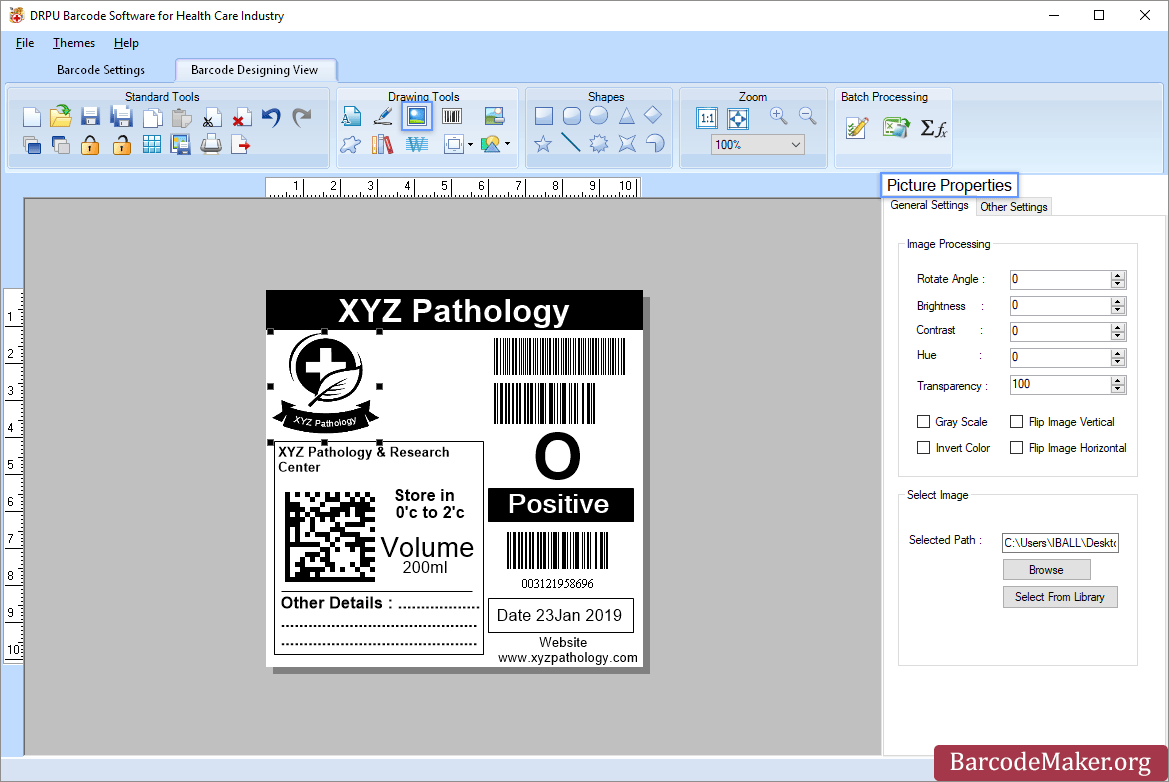Undo the last action
Image resolution: width=1169 pixels, height=782 pixels.
271,117
